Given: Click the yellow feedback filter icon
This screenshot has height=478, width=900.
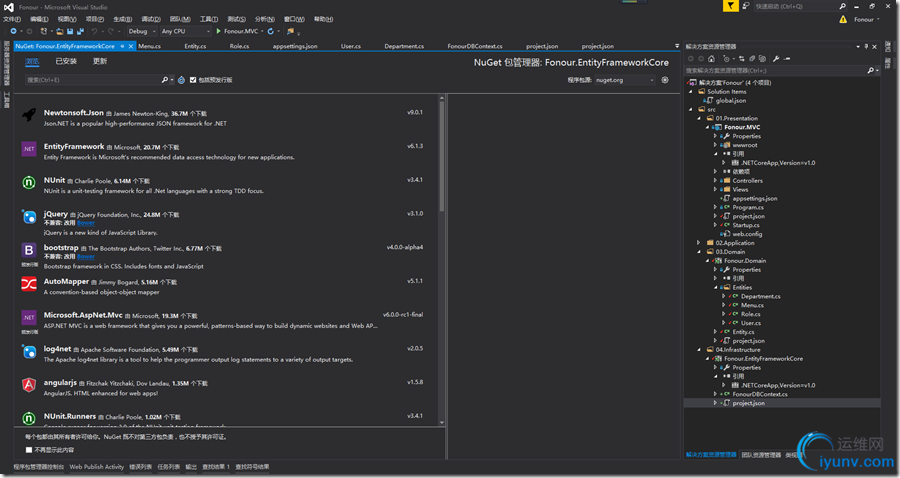Looking at the screenshot, I should point(730,6).
